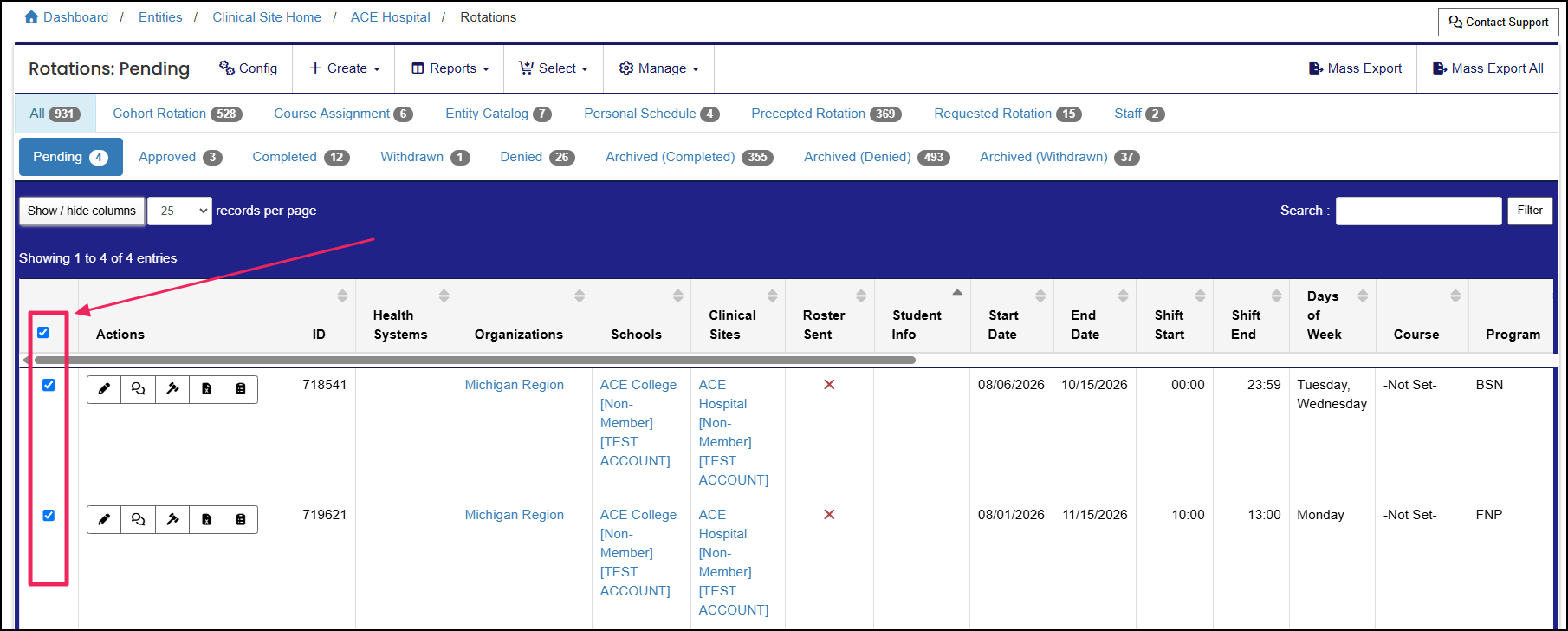Click the Show / hide columns button
Screen dimensions: 1568x631
(81, 211)
